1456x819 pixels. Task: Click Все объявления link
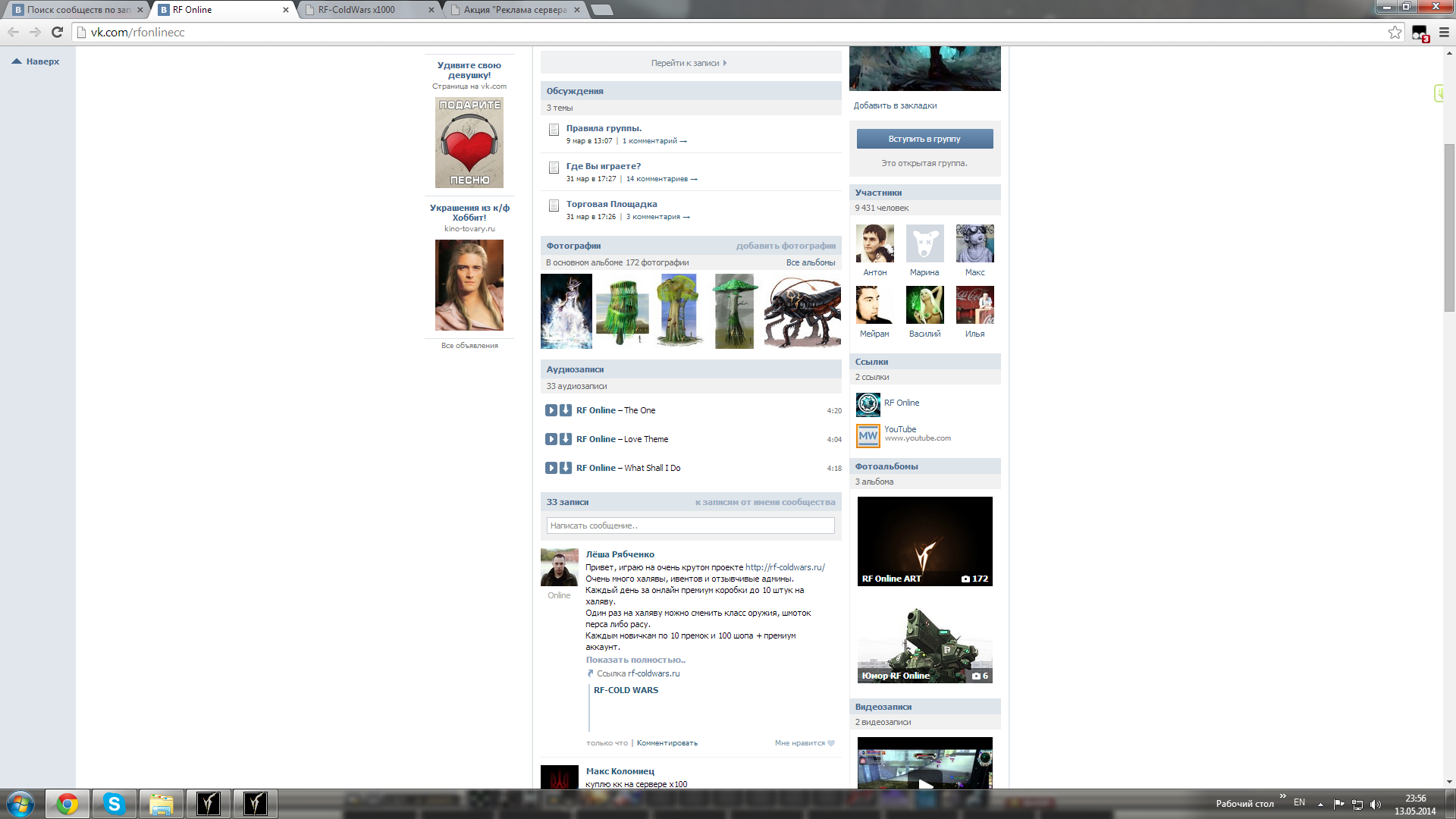[469, 346]
